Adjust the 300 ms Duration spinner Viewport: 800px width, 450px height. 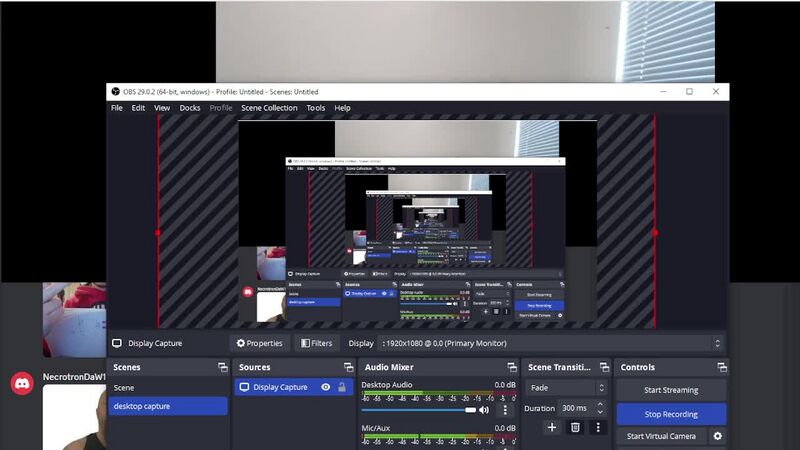click(600, 408)
